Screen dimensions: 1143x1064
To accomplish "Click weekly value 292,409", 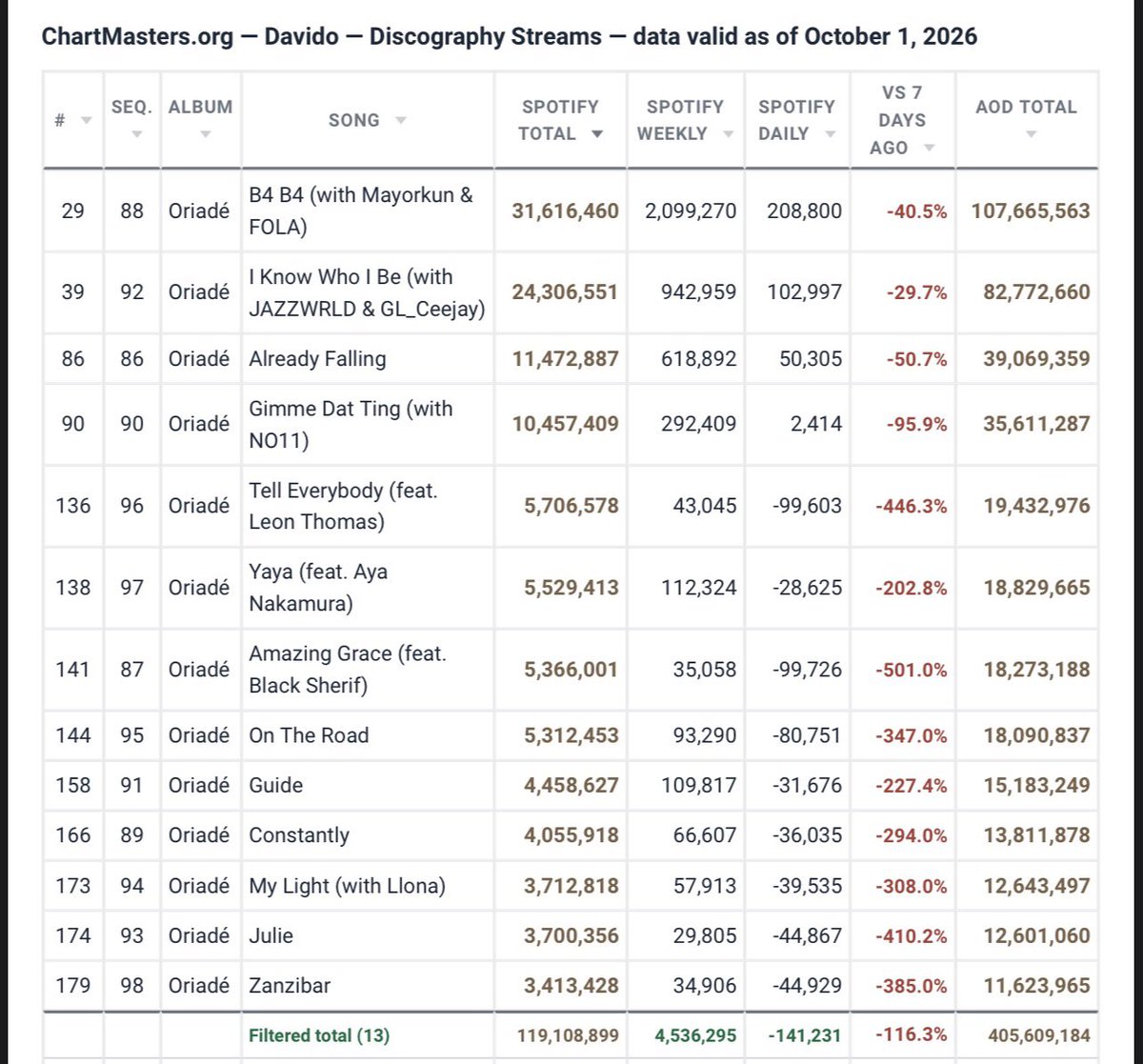I will (x=698, y=424).
